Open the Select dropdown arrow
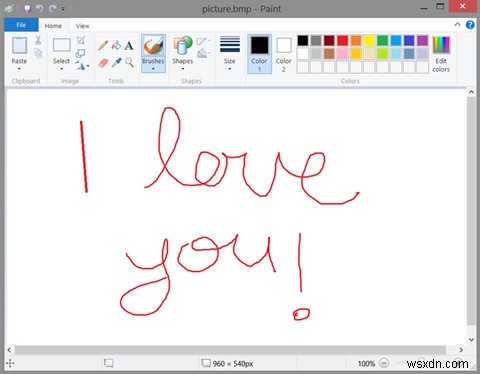Viewport: 480px width, 374px height. (x=62, y=69)
